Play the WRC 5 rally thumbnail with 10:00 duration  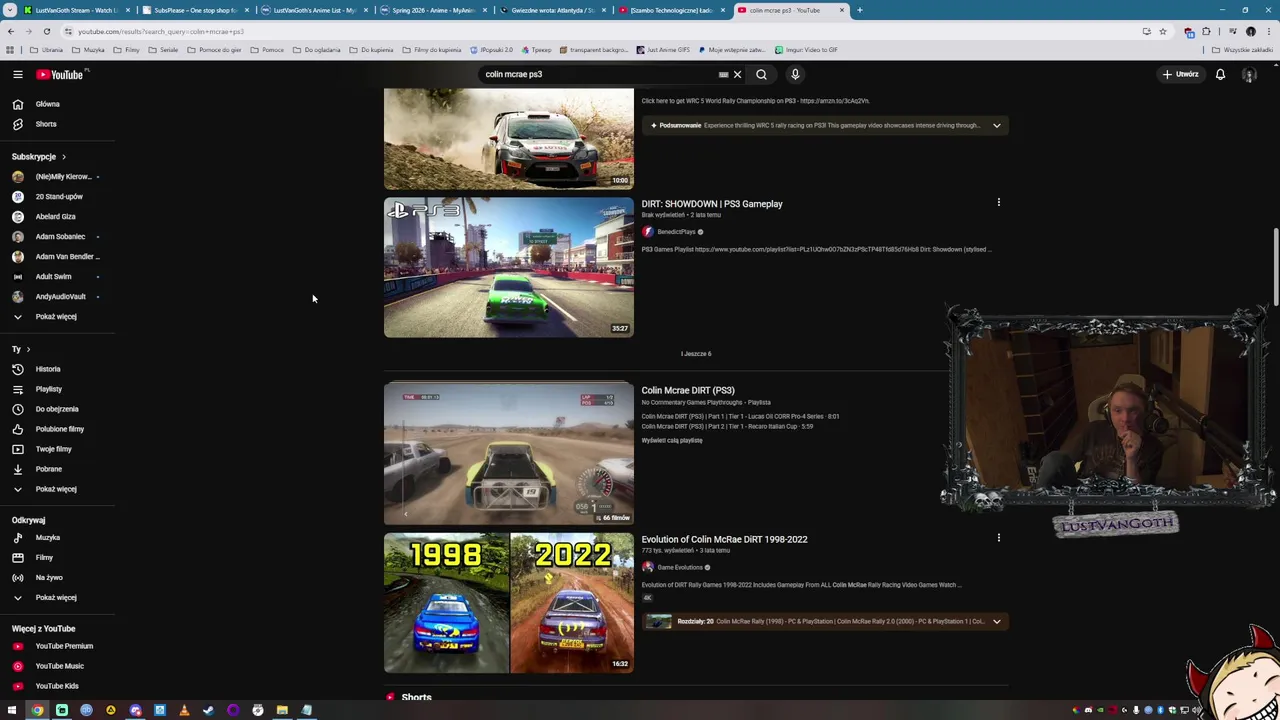tap(508, 139)
